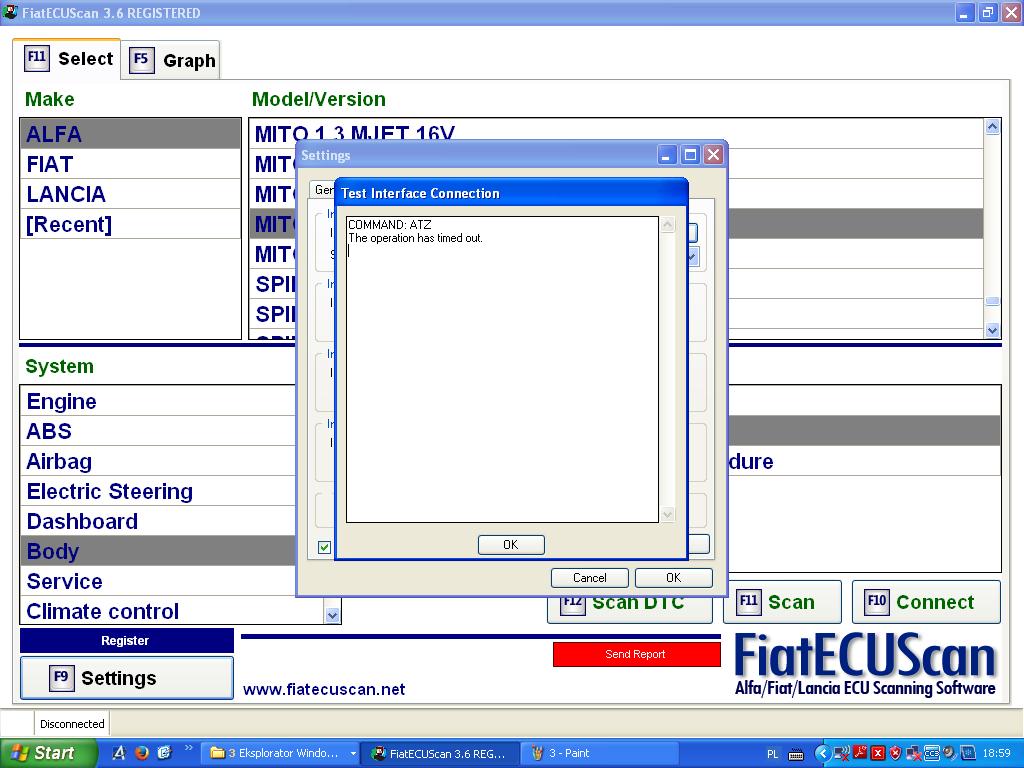Click the disconnected wireless network tray icon
Image resolution: width=1024 pixels, height=768 pixels.
[842, 754]
